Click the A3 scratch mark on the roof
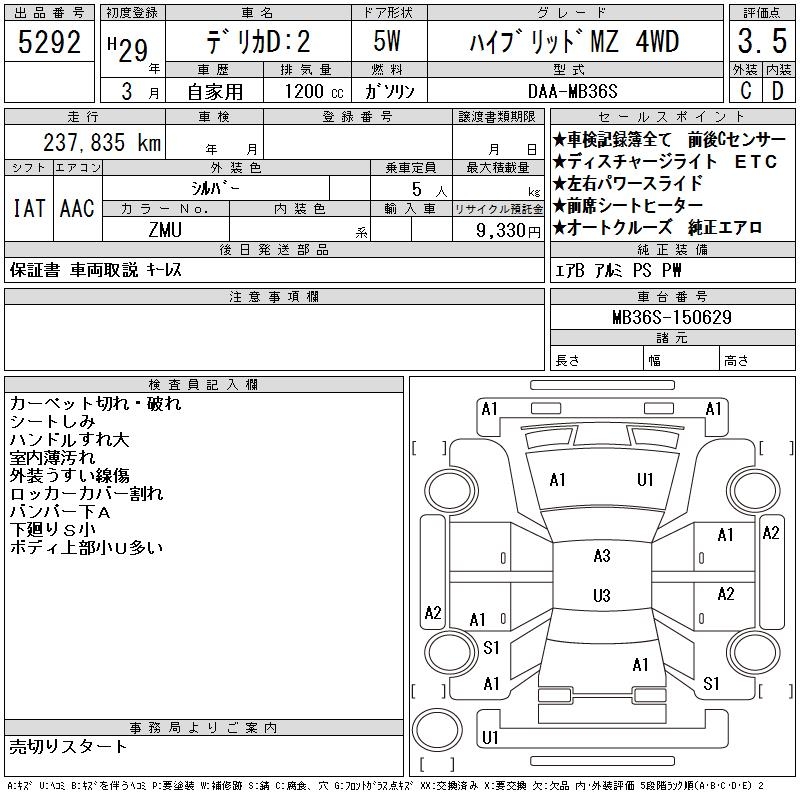 point(601,556)
